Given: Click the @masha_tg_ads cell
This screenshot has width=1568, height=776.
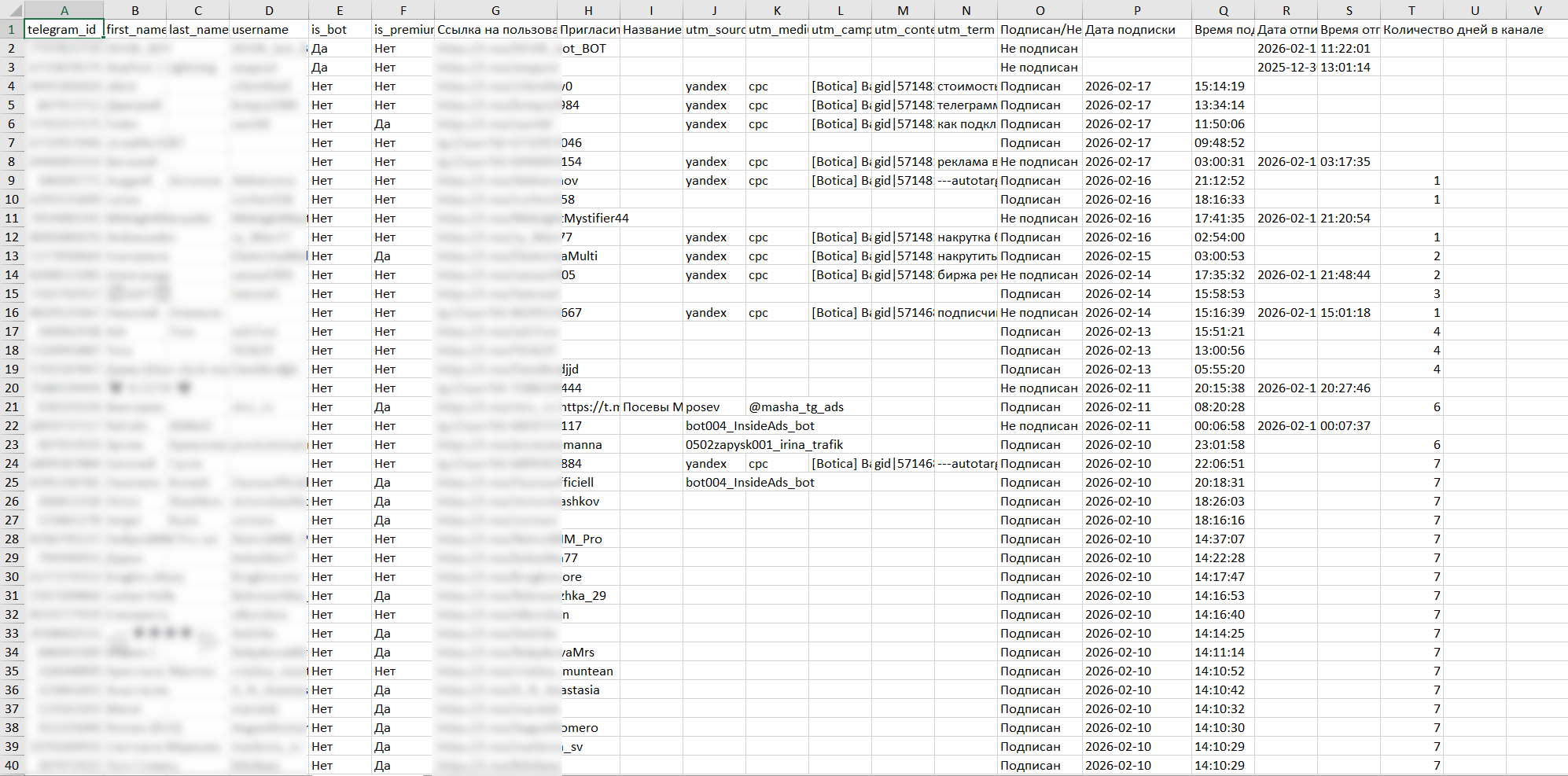Looking at the screenshot, I should pyautogui.click(x=796, y=406).
